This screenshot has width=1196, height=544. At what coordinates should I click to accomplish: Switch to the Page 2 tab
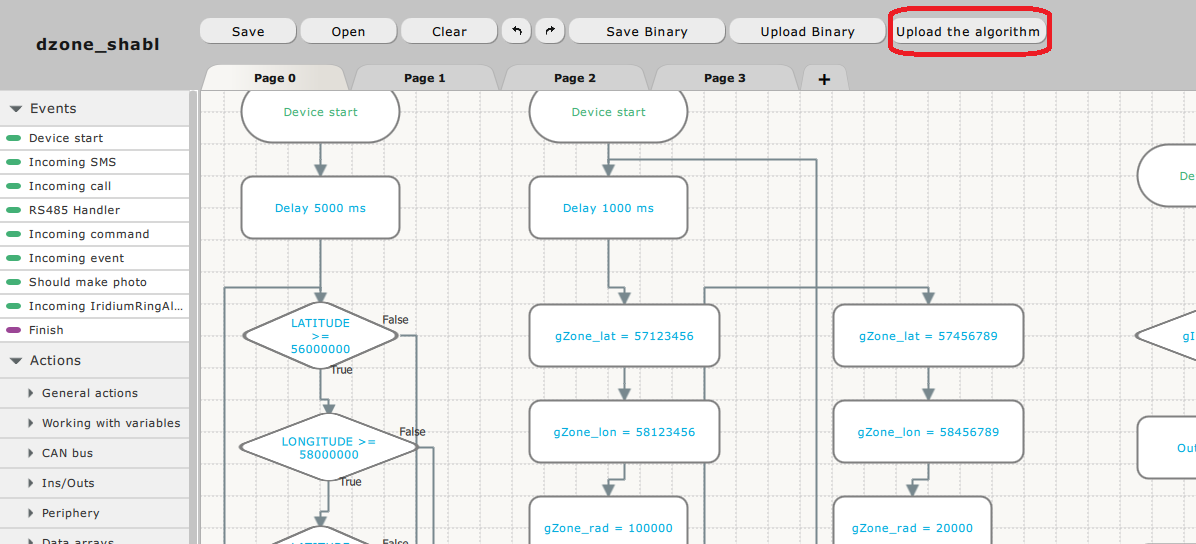[575, 78]
